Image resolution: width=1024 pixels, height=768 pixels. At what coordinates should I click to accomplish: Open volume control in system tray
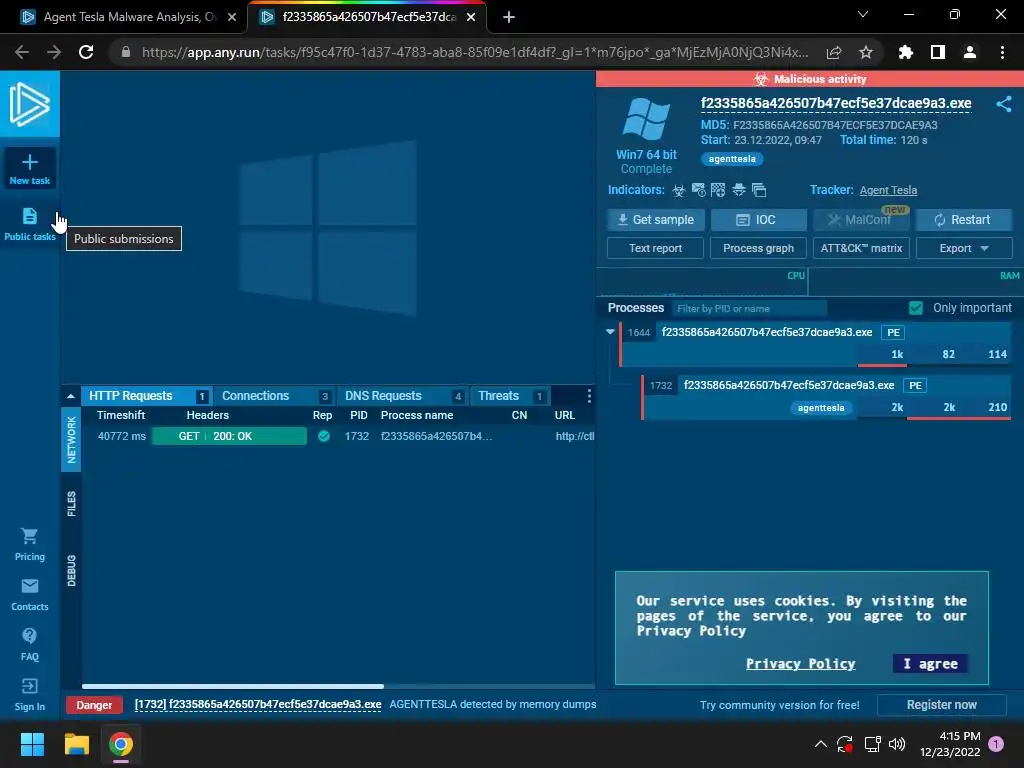click(897, 744)
